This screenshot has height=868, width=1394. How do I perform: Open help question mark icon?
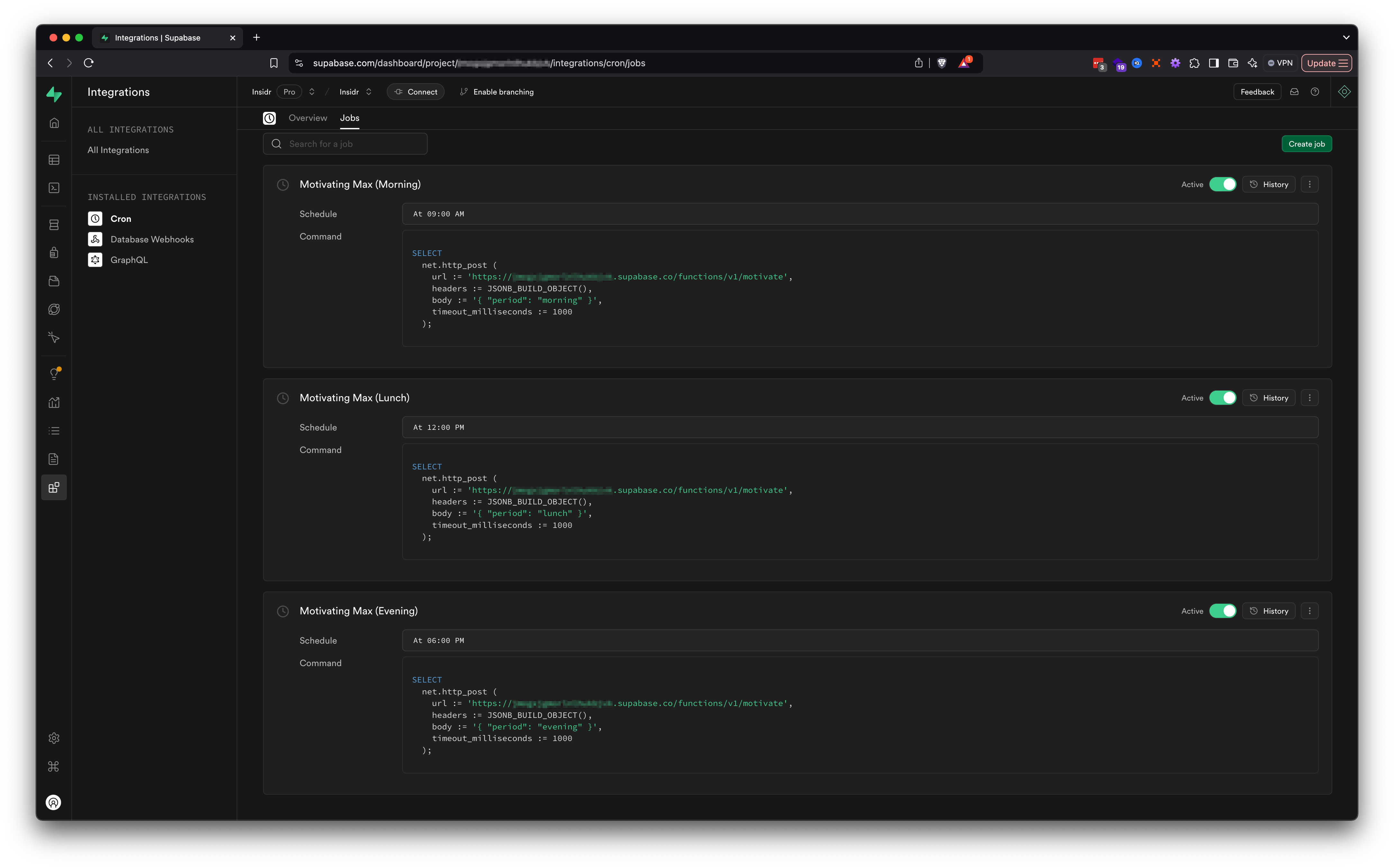click(1315, 92)
